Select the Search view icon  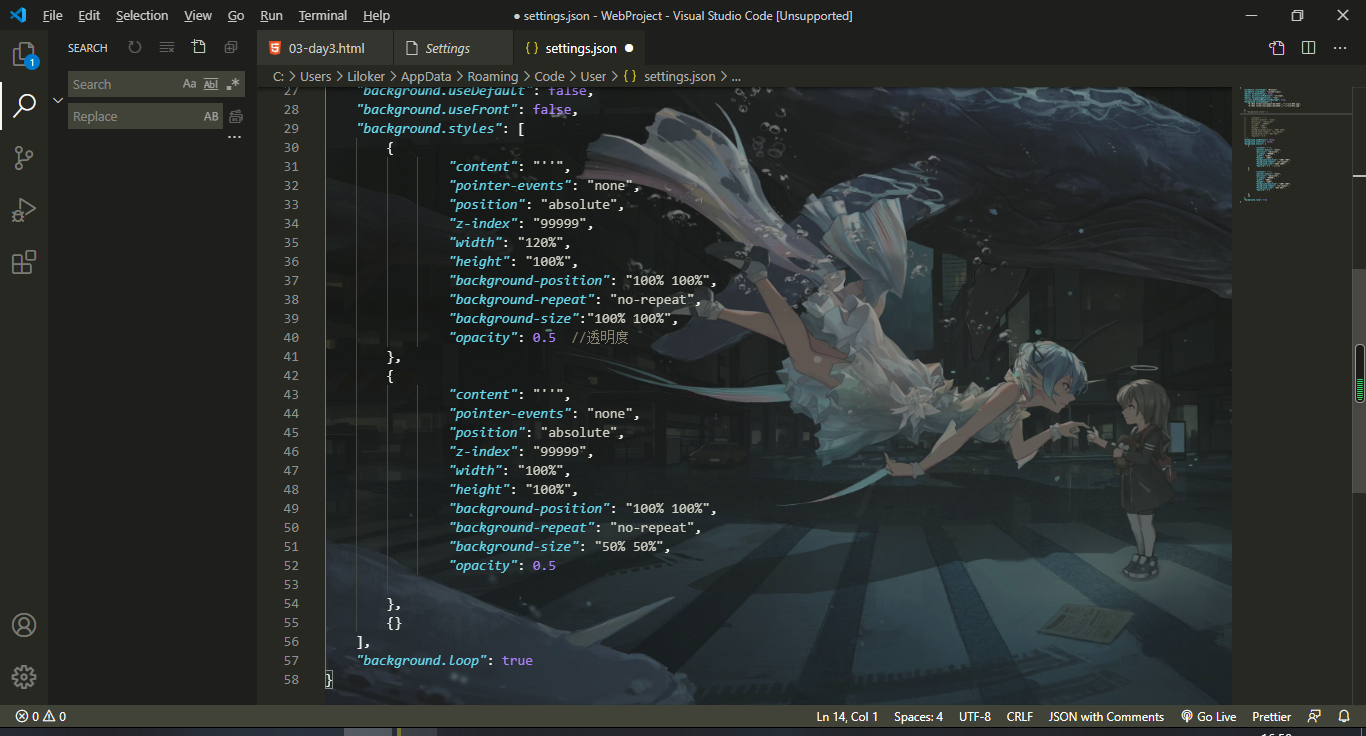[x=24, y=105]
